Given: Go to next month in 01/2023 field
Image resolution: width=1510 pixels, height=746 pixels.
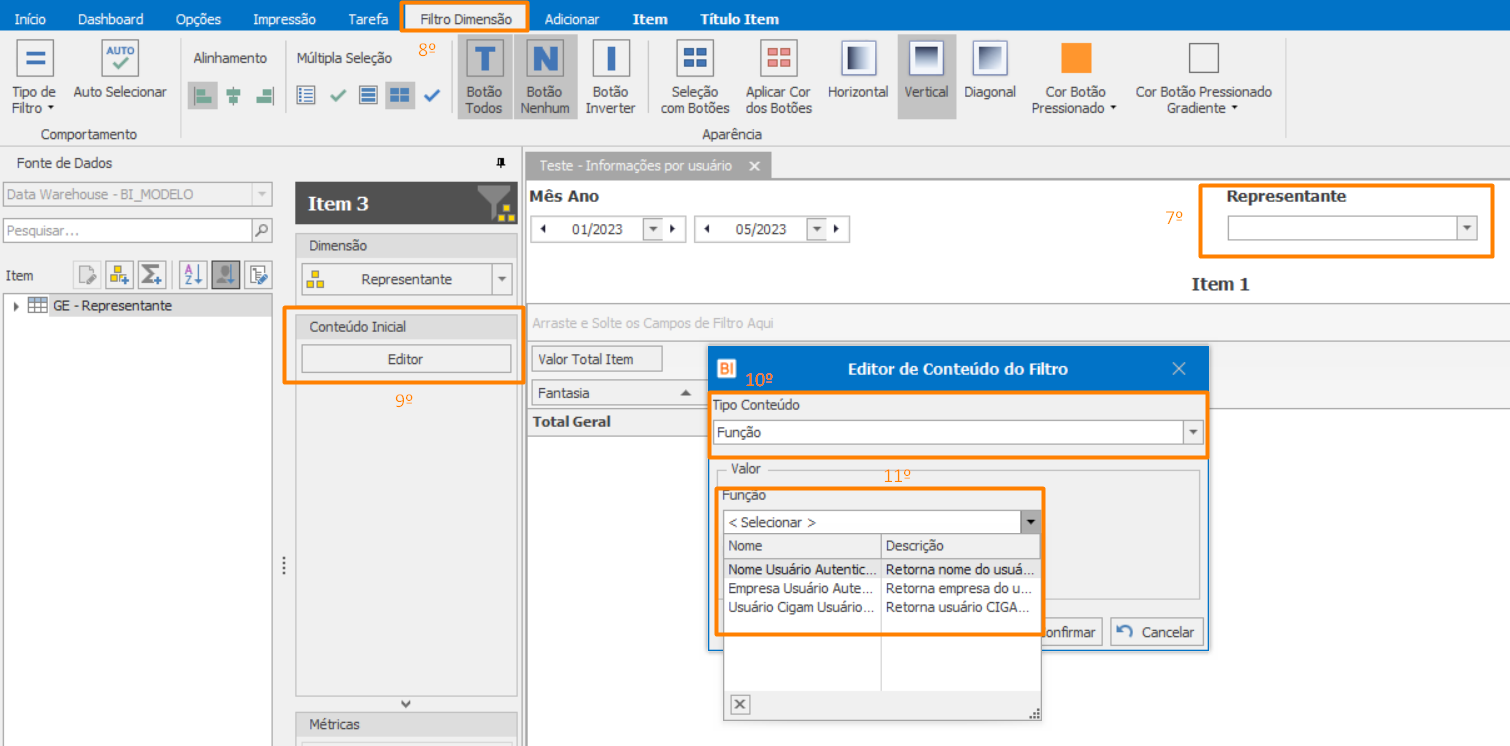Looking at the screenshot, I should pos(672,229).
